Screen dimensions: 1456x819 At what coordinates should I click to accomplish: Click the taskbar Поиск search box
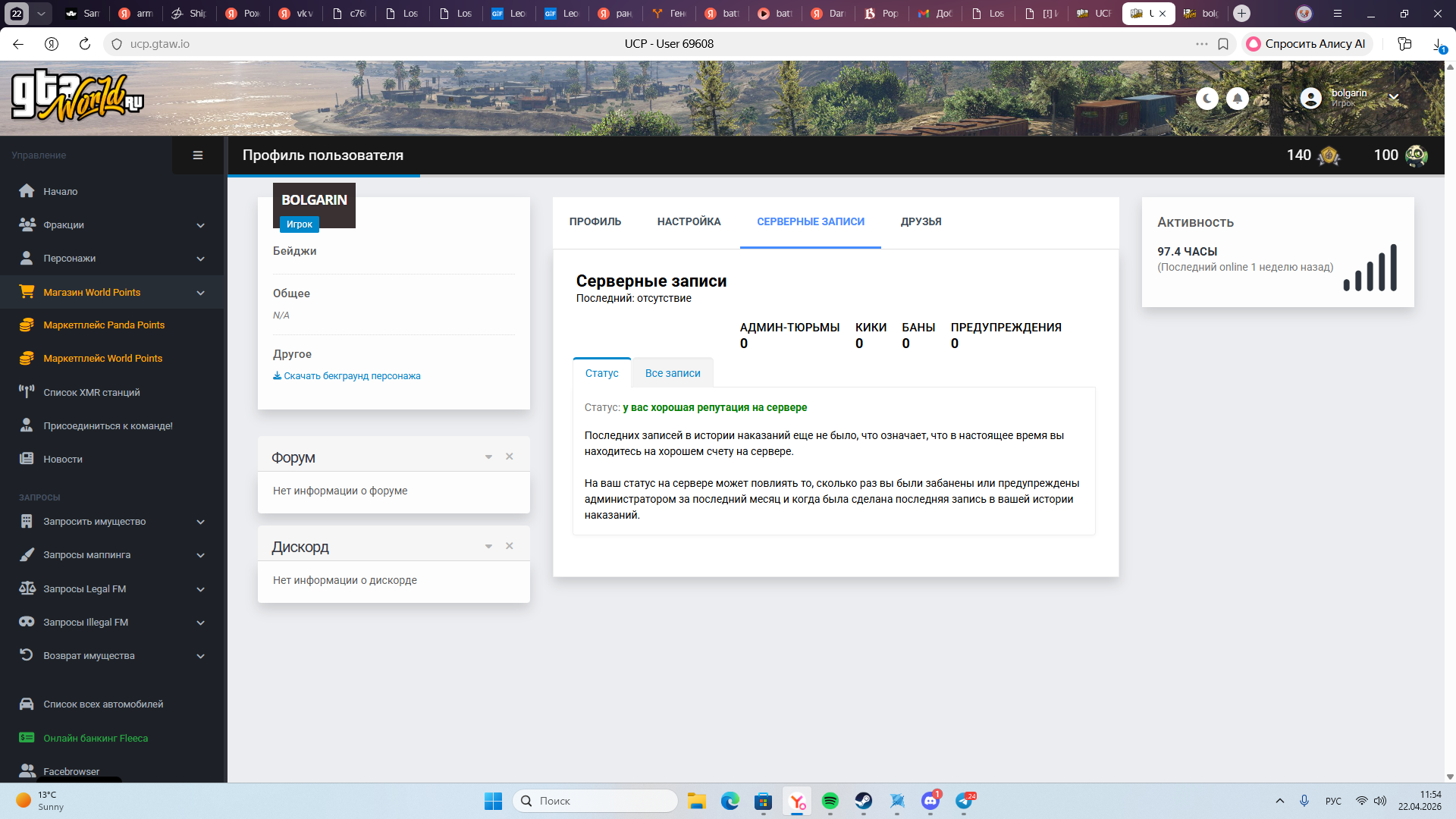[x=595, y=801]
